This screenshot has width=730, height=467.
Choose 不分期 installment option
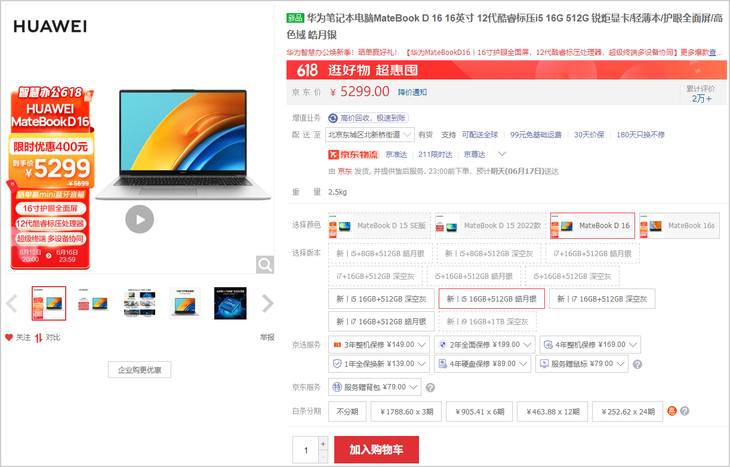pos(347,411)
